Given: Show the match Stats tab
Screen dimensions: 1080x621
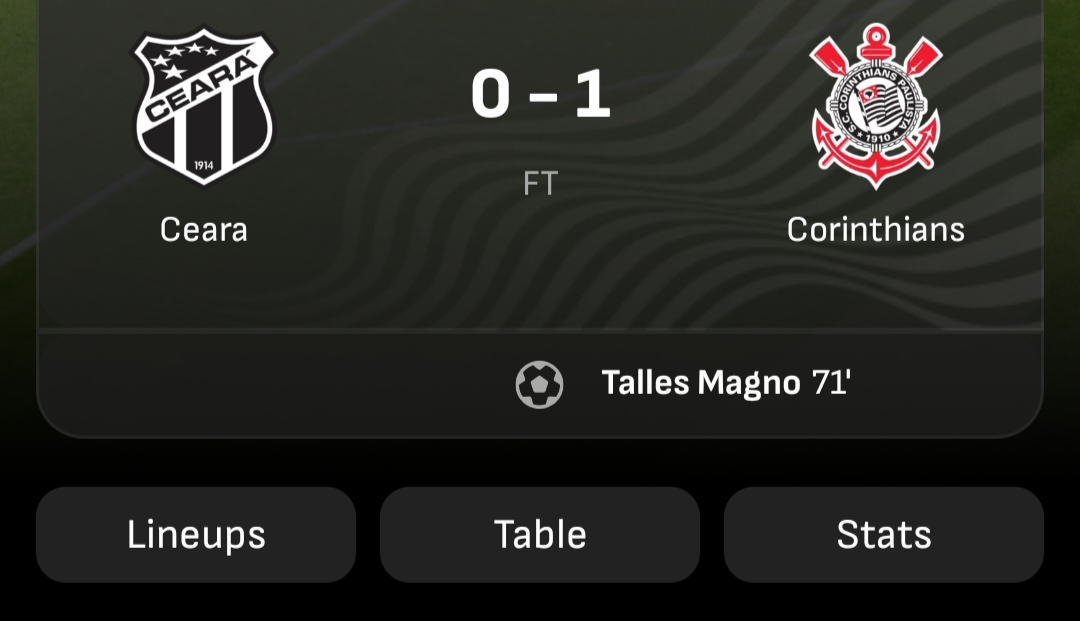Looking at the screenshot, I should [884, 535].
